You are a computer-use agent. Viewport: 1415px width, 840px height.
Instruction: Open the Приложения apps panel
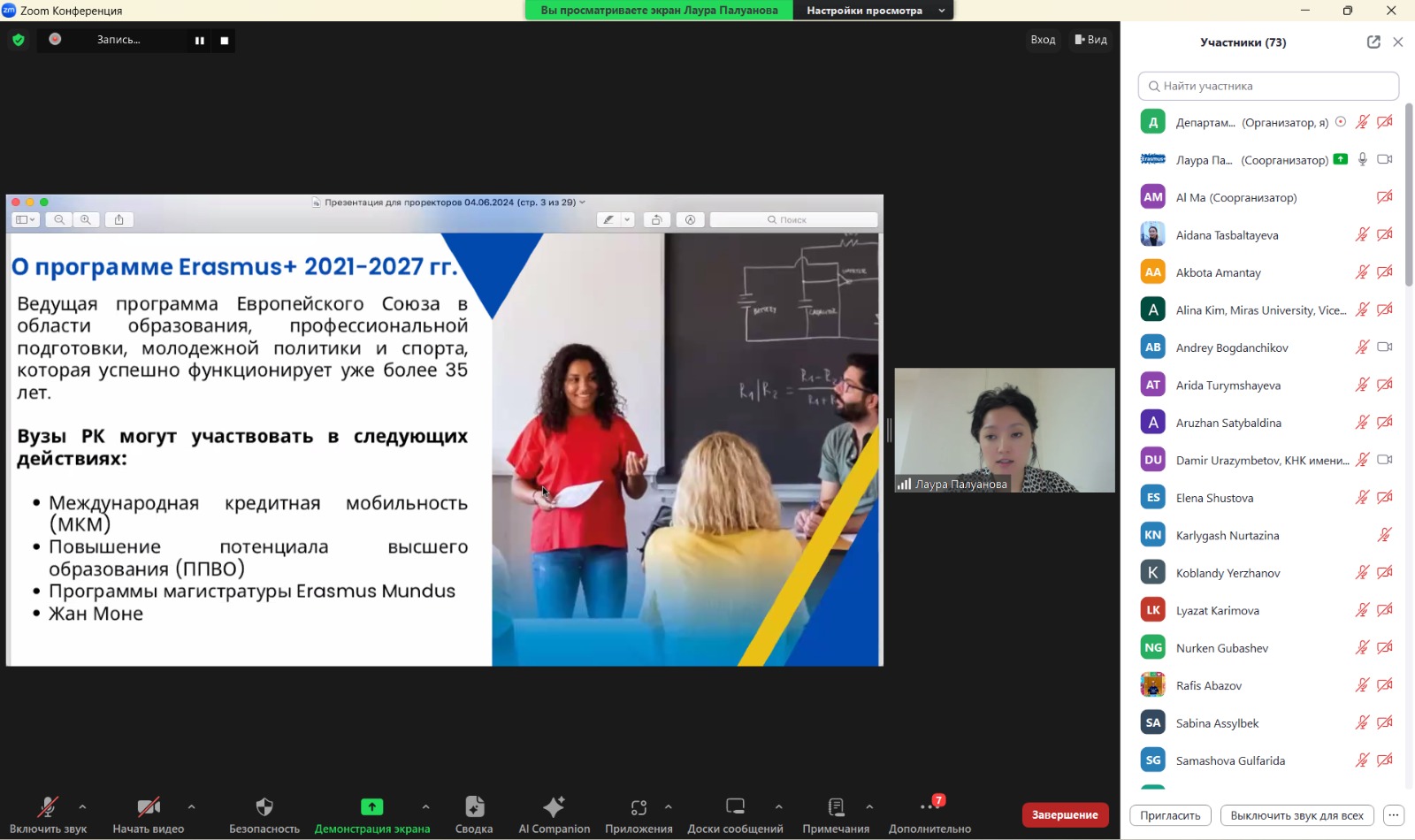pos(639,814)
